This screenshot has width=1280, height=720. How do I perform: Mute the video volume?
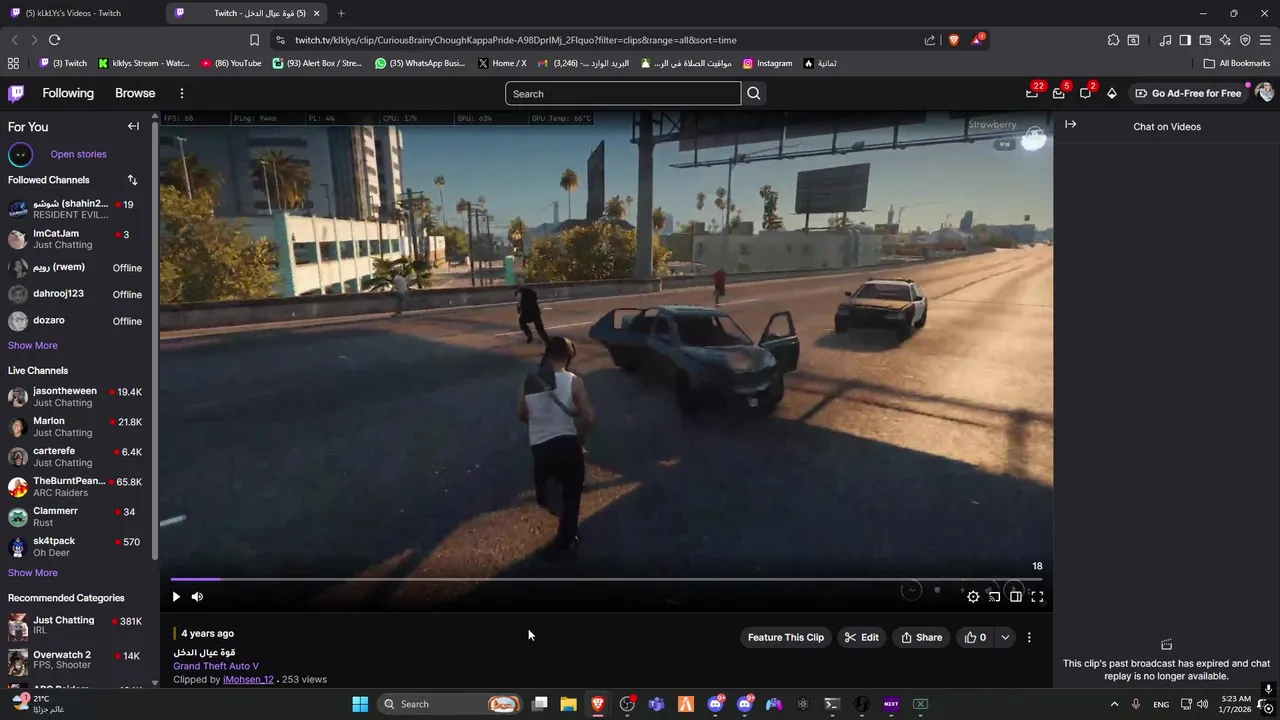point(197,597)
